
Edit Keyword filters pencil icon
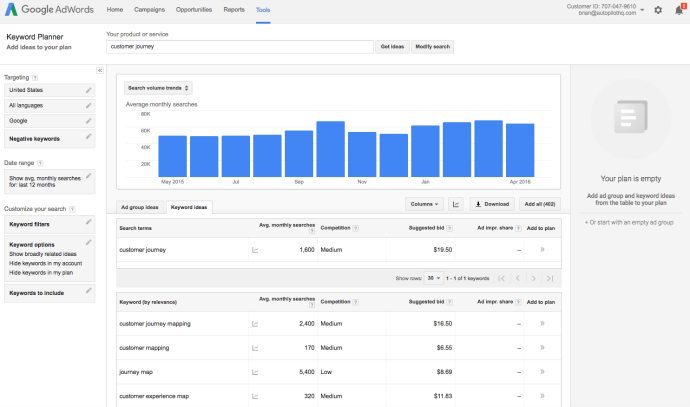tap(88, 222)
